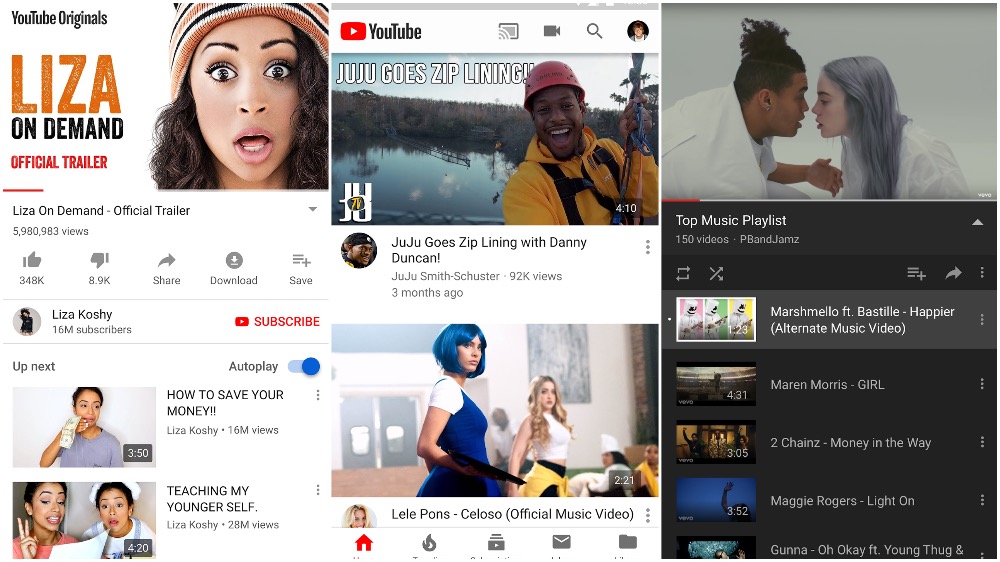Open options menu for JuJu zip lining video
Viewport: 1000px width, 562px height.
[647, 247]
